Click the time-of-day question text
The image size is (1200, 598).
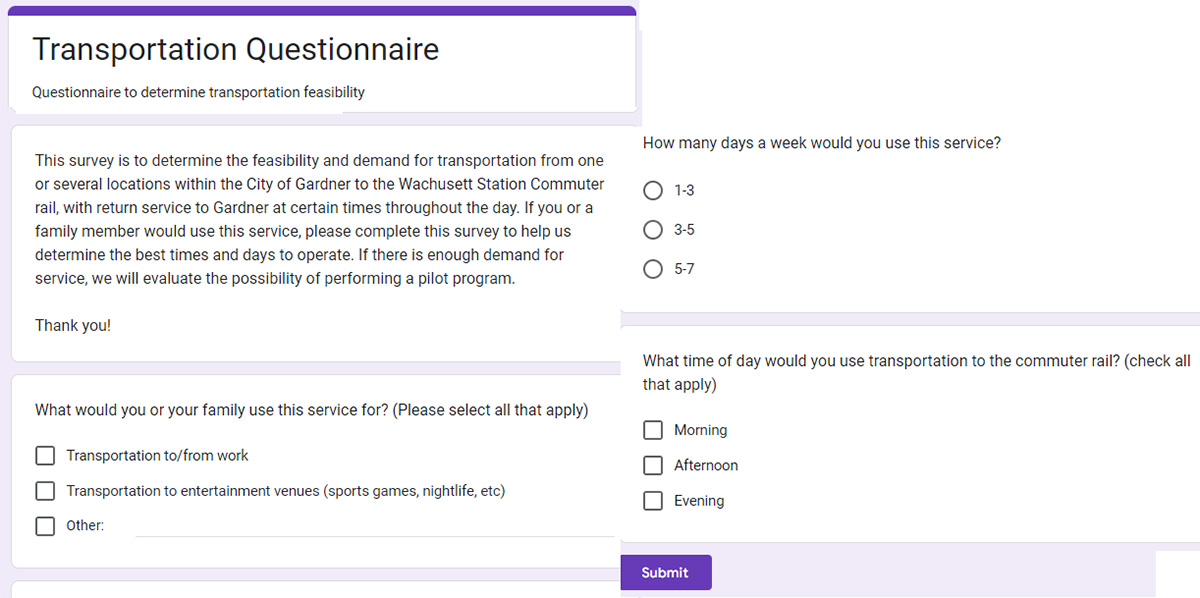pos(917,372)
